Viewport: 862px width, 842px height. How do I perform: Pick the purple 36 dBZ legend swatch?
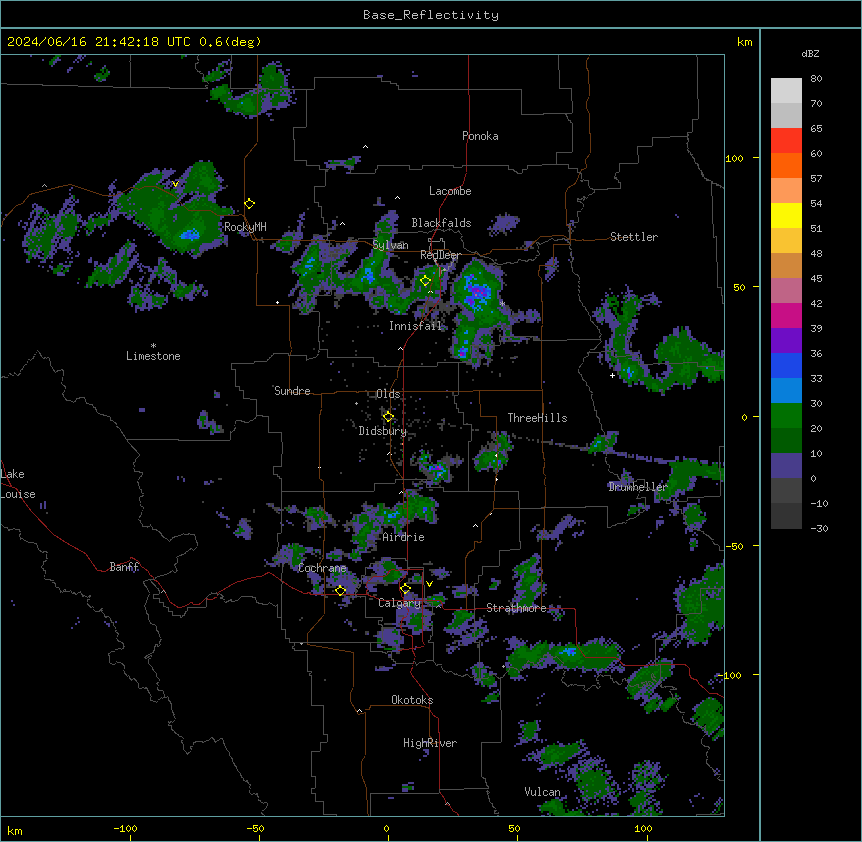click(x=786, y=341)
